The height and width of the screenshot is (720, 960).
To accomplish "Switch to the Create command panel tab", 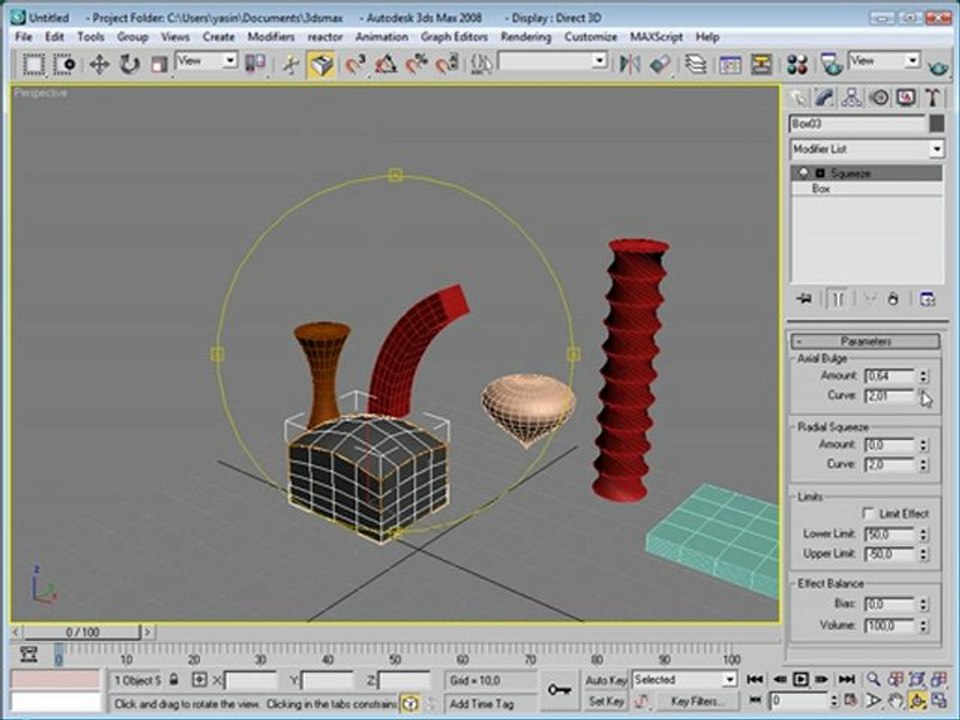I will point(798,98).
